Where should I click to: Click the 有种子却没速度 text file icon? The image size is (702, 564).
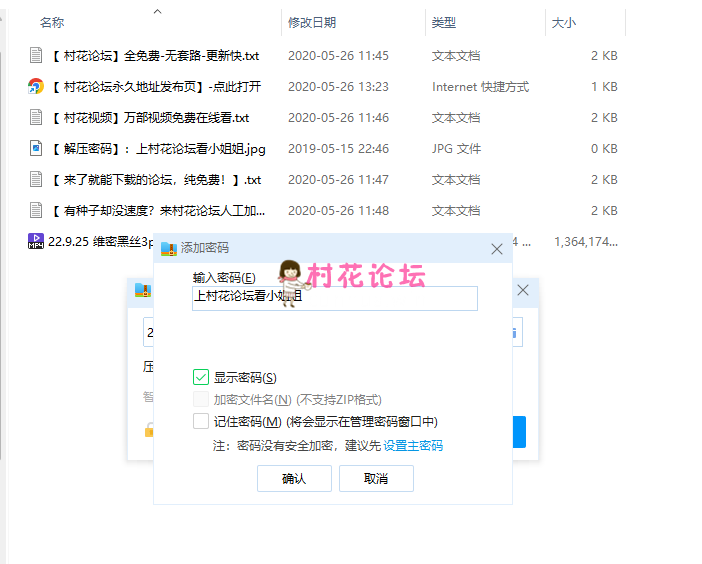pyautogui.click(x=36, y=211)
